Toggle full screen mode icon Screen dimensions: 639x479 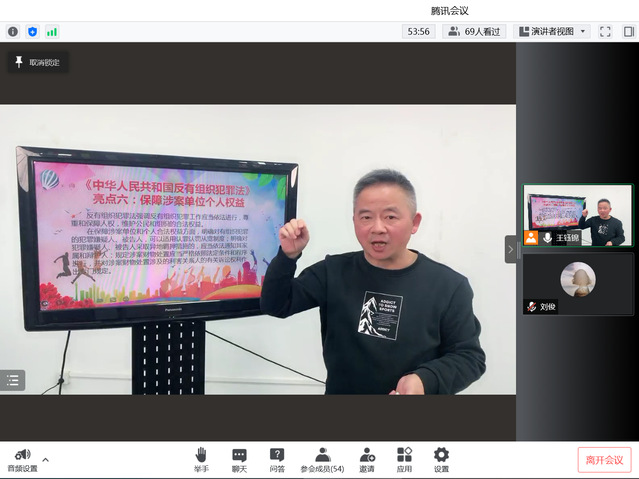pos(605,31)
